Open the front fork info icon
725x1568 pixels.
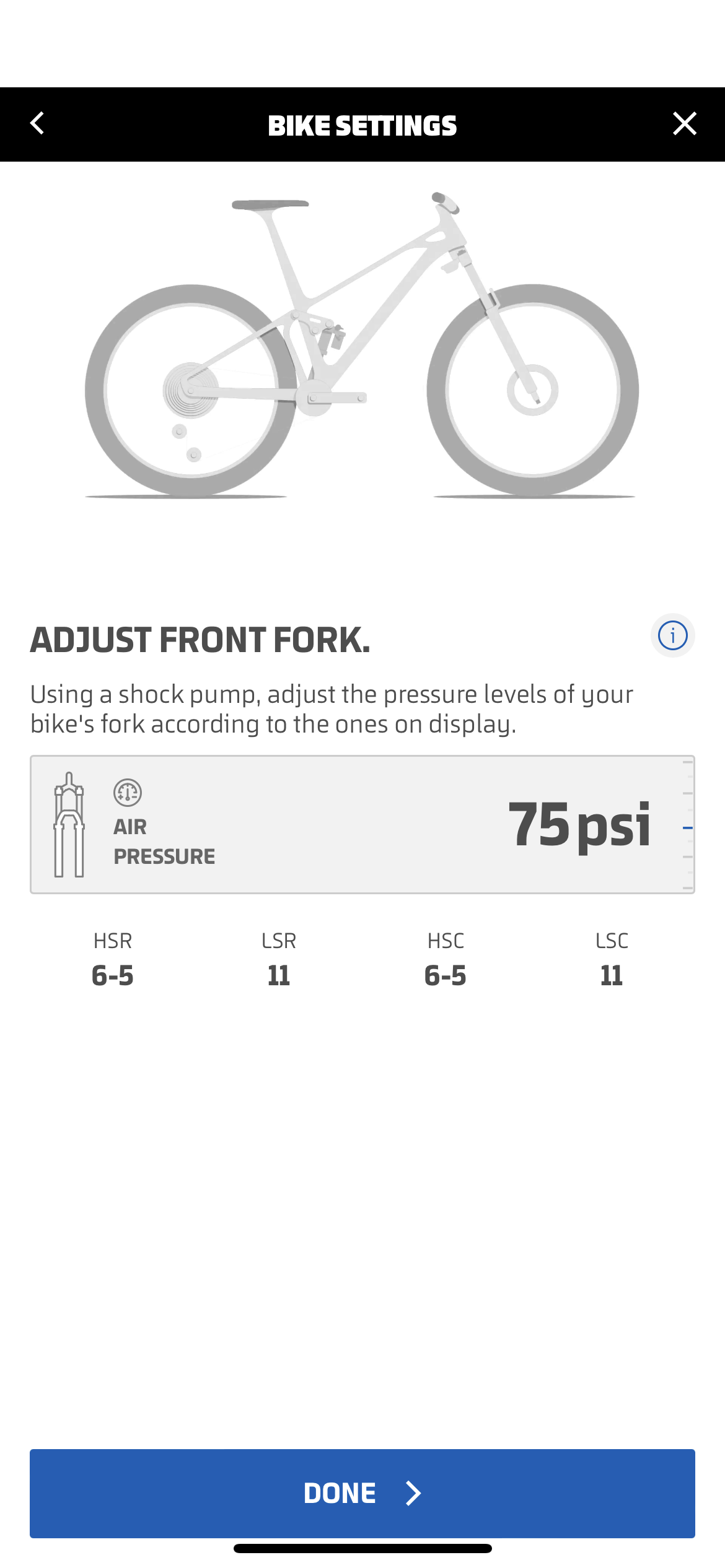(x=672, y=635)
